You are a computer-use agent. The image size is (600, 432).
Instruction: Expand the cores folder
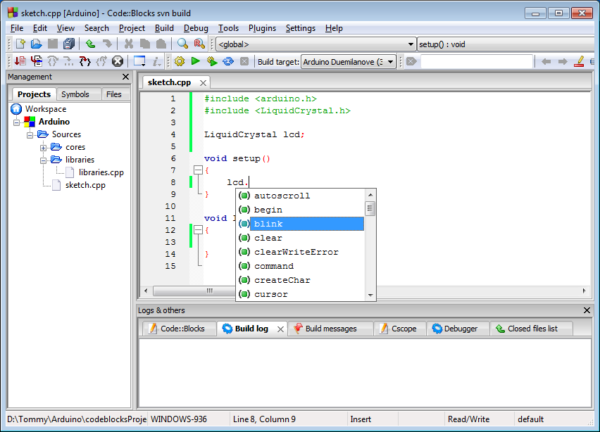coord(43,147)
